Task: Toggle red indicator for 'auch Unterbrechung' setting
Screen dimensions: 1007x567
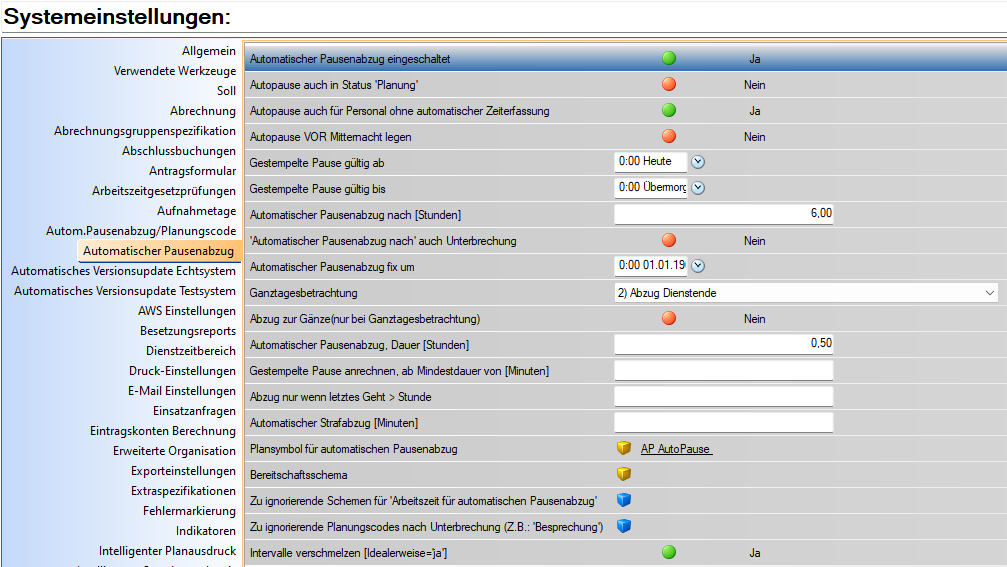Action: point(669,241)
